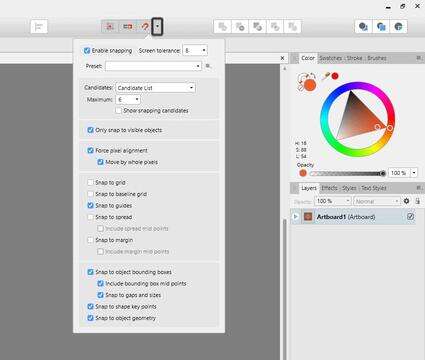Check Show snapping candidates
Image resolution: width=425 pixels, height=360 pixels.
coord(118,110)
